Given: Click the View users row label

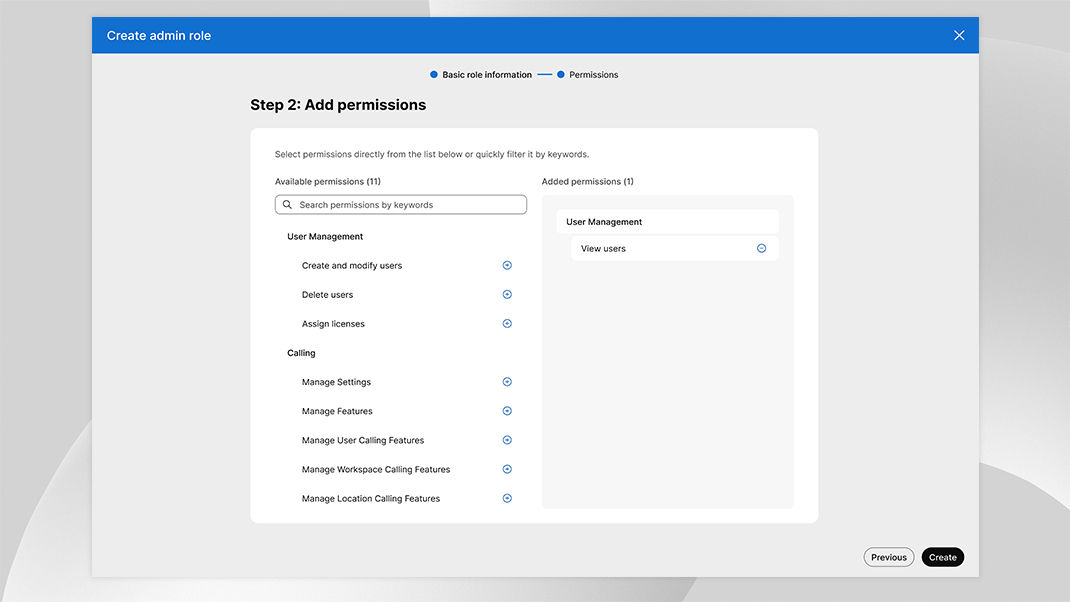Looking at the screenshot, I should tap(603, 249).
